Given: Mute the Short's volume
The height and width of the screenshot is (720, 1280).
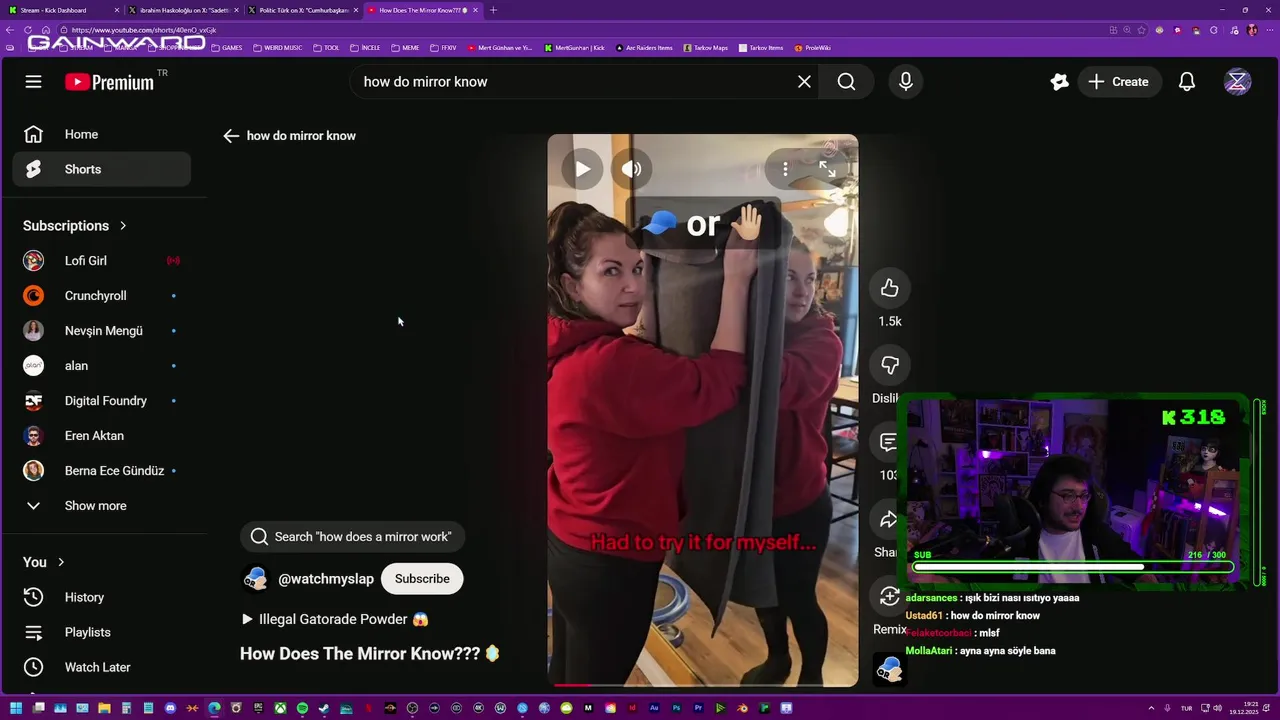Looking at the screenshot, I should 632,169.
